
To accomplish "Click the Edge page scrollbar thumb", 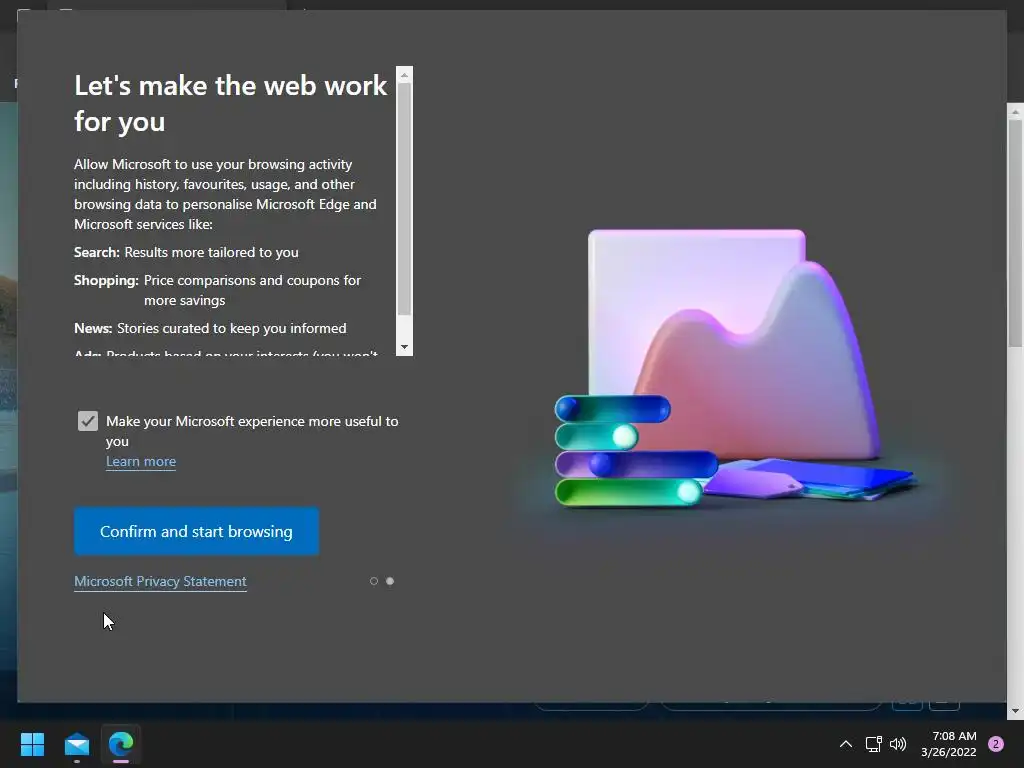I will coord(1015,232).
